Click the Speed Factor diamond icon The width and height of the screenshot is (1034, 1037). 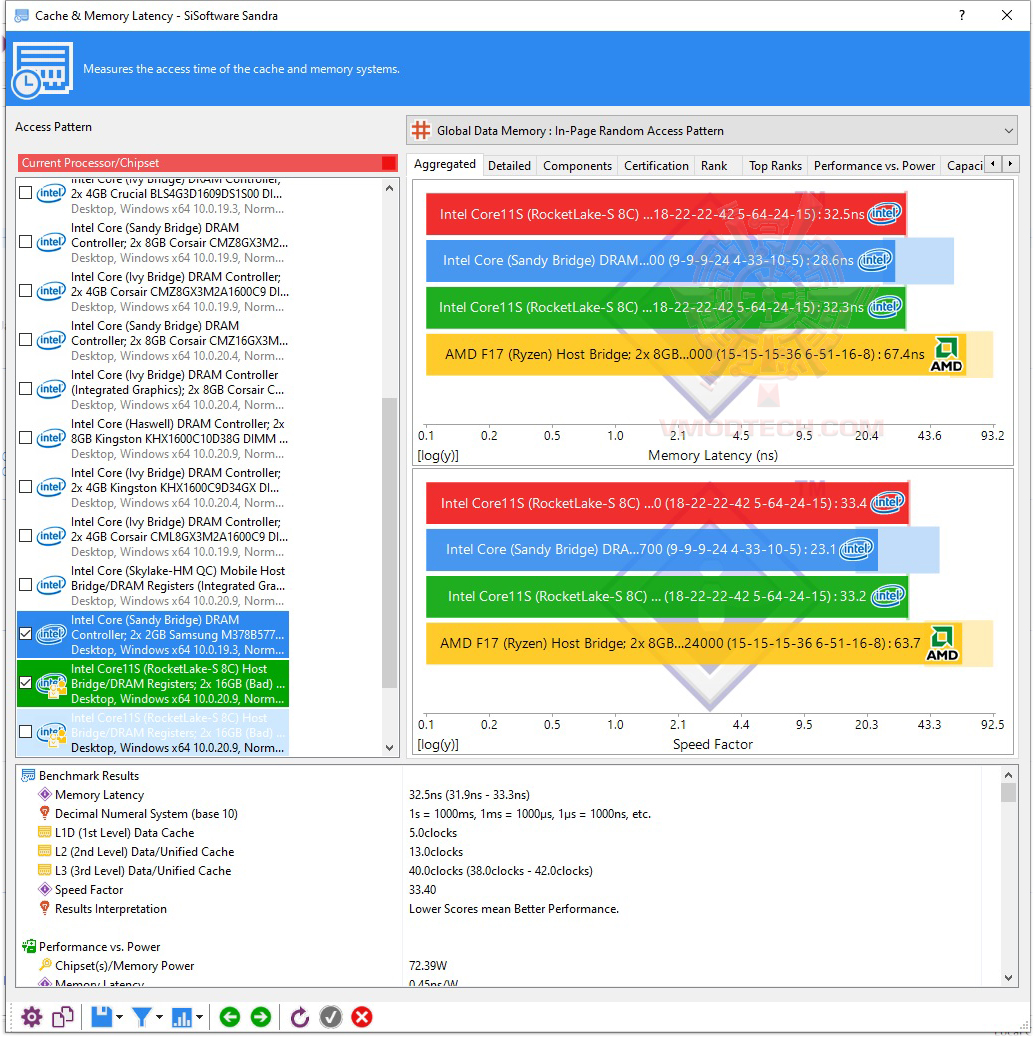44,889
